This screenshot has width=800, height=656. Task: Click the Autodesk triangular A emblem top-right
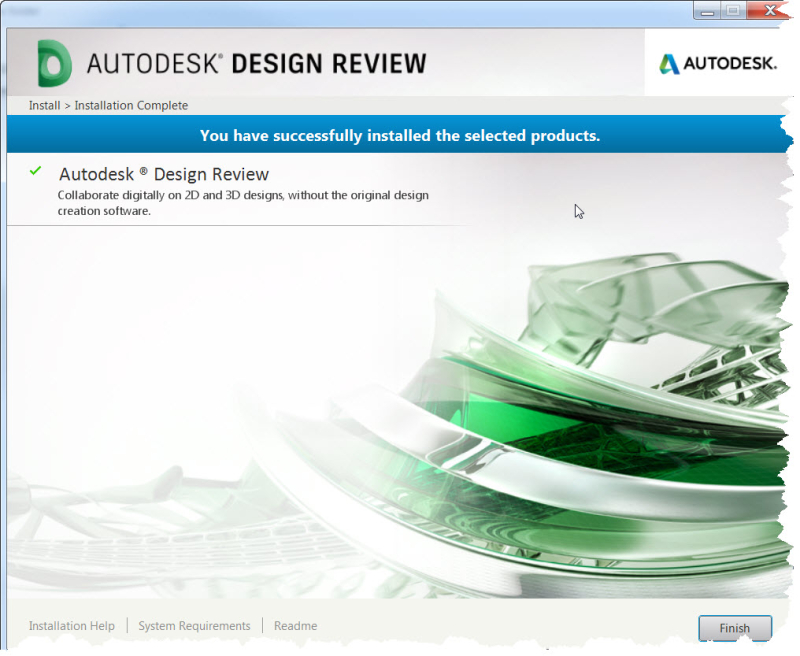coord(669,63)
